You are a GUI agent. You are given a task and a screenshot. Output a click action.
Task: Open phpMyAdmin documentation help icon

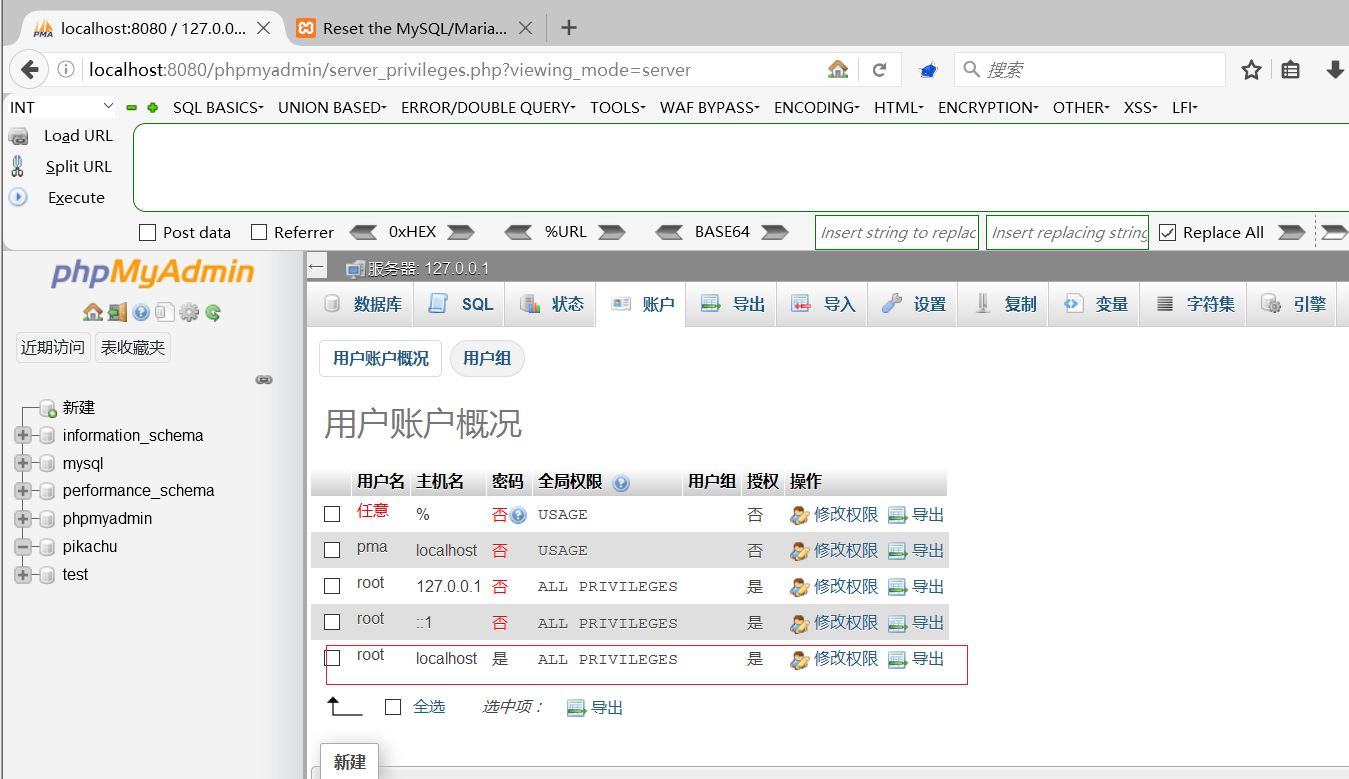[141, 312]
